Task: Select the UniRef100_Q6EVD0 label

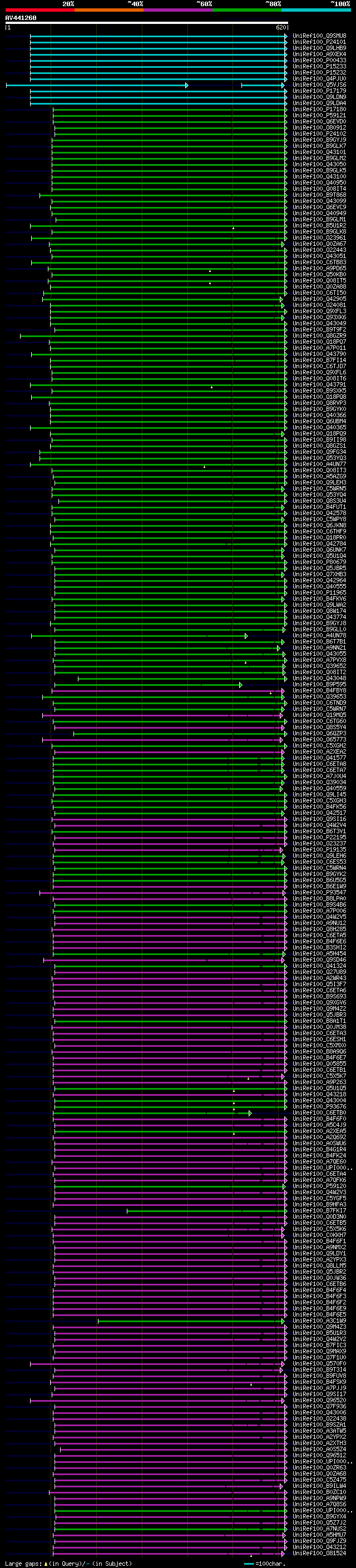Action: coord(319,122)
